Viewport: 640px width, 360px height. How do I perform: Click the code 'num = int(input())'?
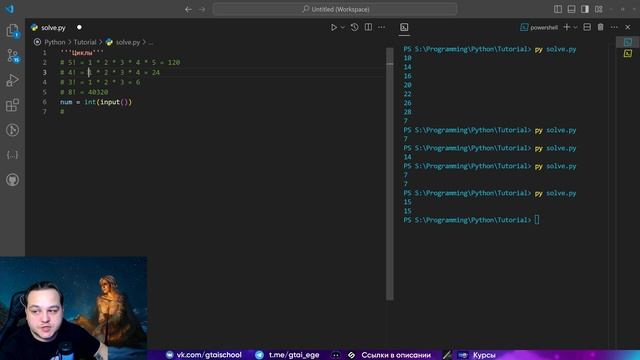tap(96, 102)
